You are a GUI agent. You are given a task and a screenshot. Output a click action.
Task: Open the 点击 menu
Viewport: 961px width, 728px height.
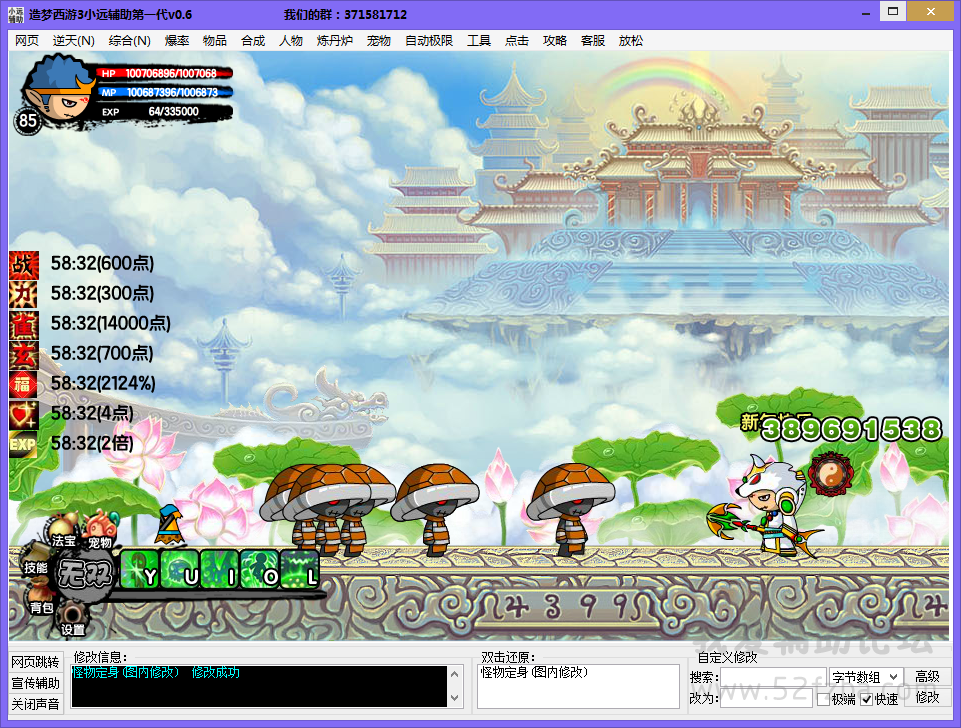[517, 41]
